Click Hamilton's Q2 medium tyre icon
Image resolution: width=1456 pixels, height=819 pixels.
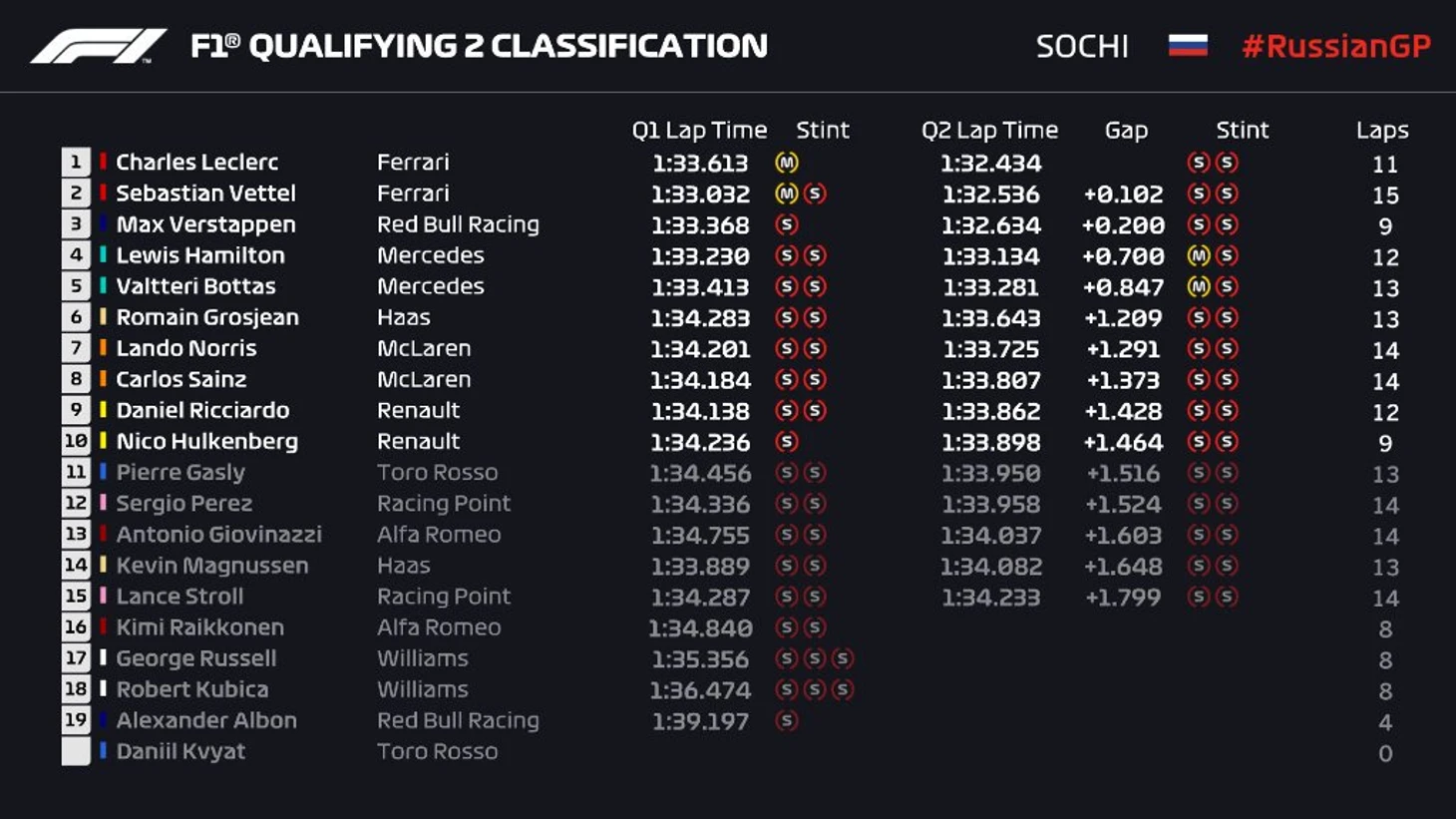(x=1199, y=255)
